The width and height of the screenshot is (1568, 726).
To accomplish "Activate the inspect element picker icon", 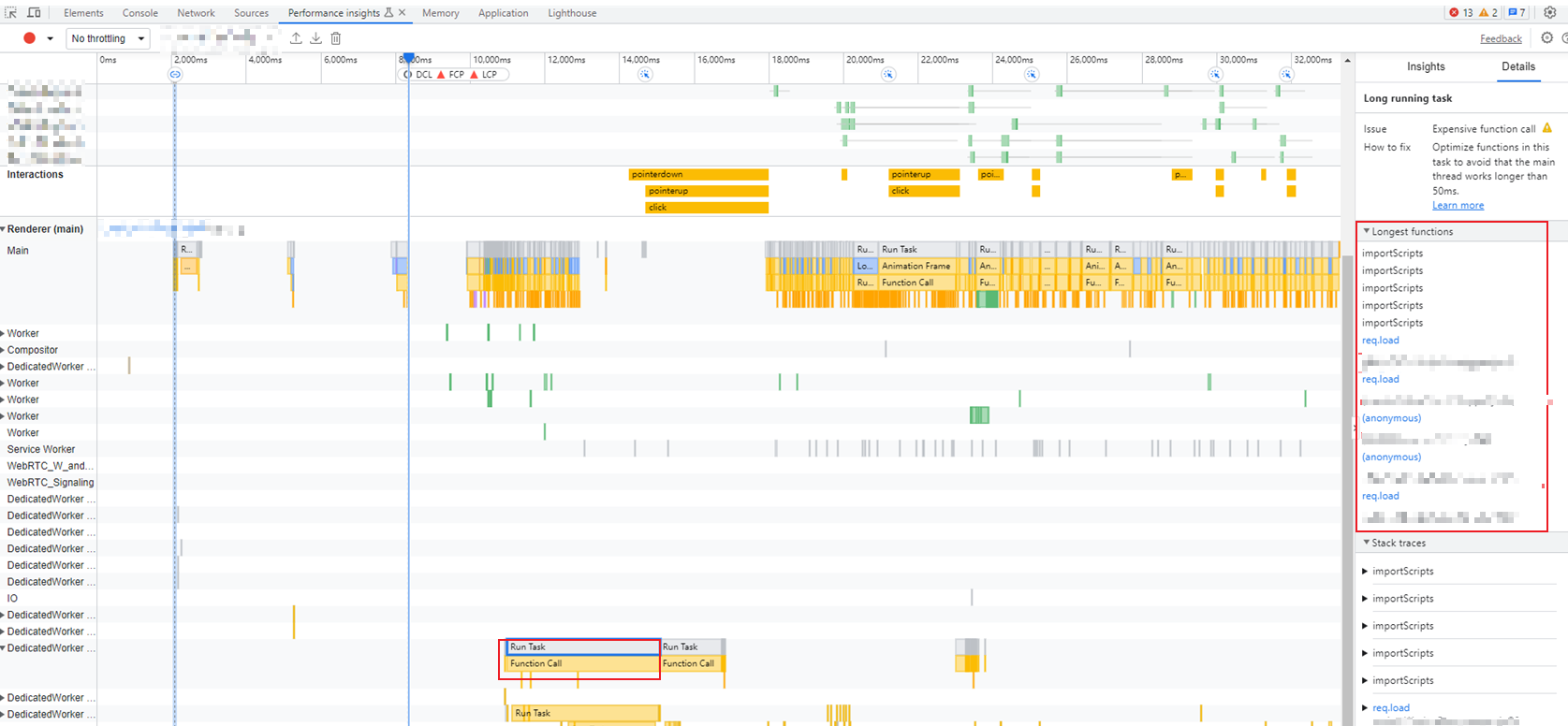I will (11, 13).
